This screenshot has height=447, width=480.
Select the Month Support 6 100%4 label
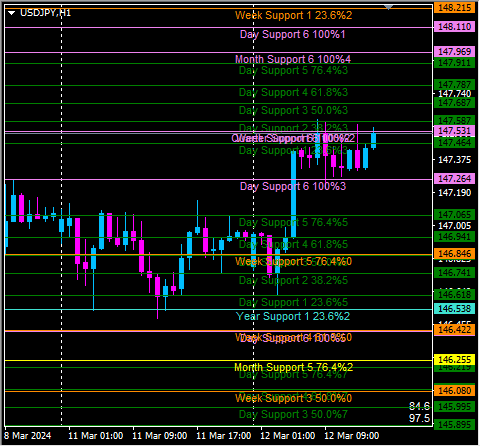pyautogui.click(x=293, y=59)
